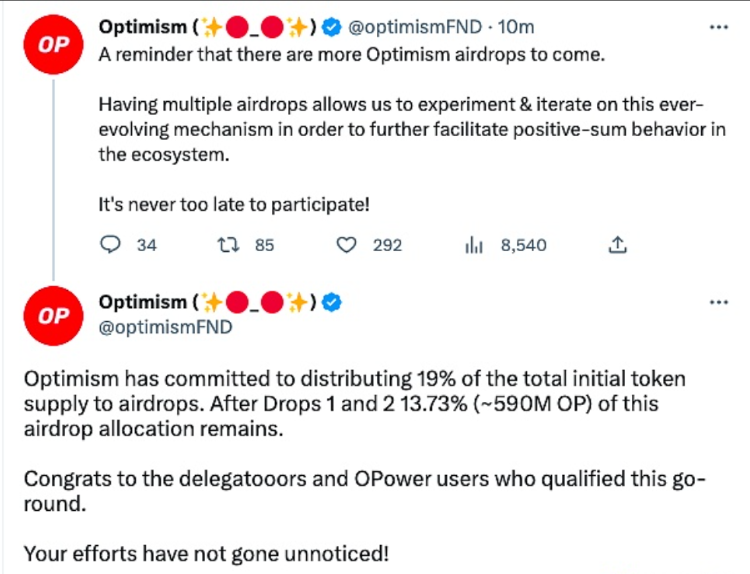Image resolution: width=750 pixels, height=574 pixels.
Task: Click the reply speech-bubble icon on the top tweet
Action: (x=112, y=245)
